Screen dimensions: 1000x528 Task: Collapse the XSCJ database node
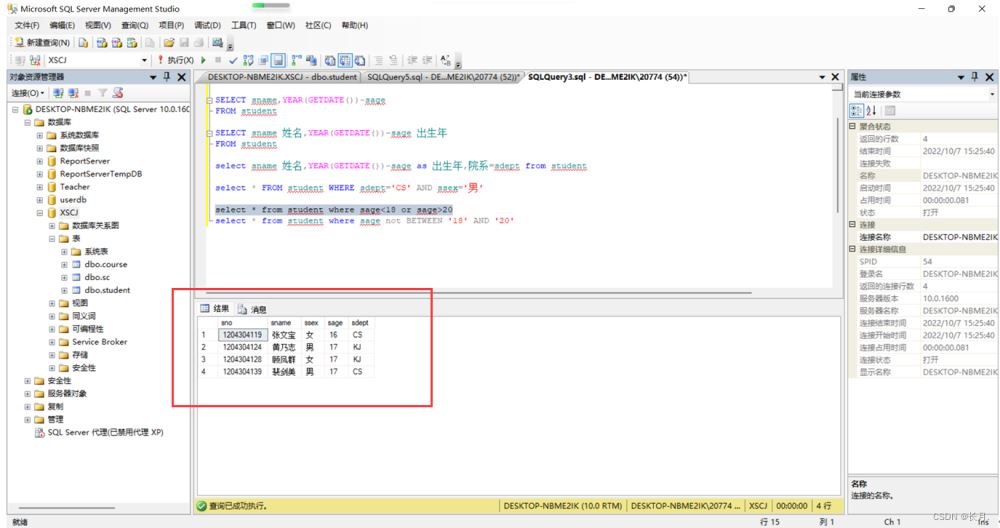[x=39, y=212]
